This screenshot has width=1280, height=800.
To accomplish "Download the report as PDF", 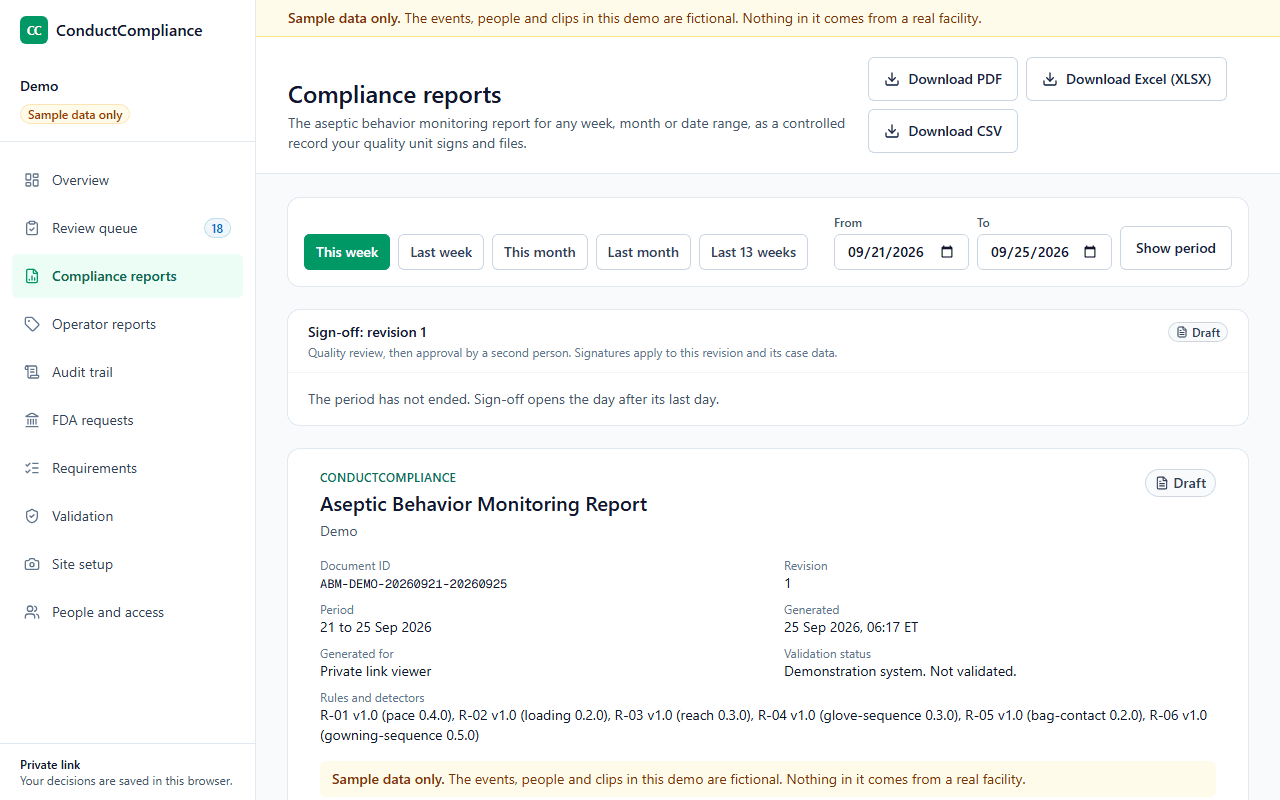I will [943, 79].
